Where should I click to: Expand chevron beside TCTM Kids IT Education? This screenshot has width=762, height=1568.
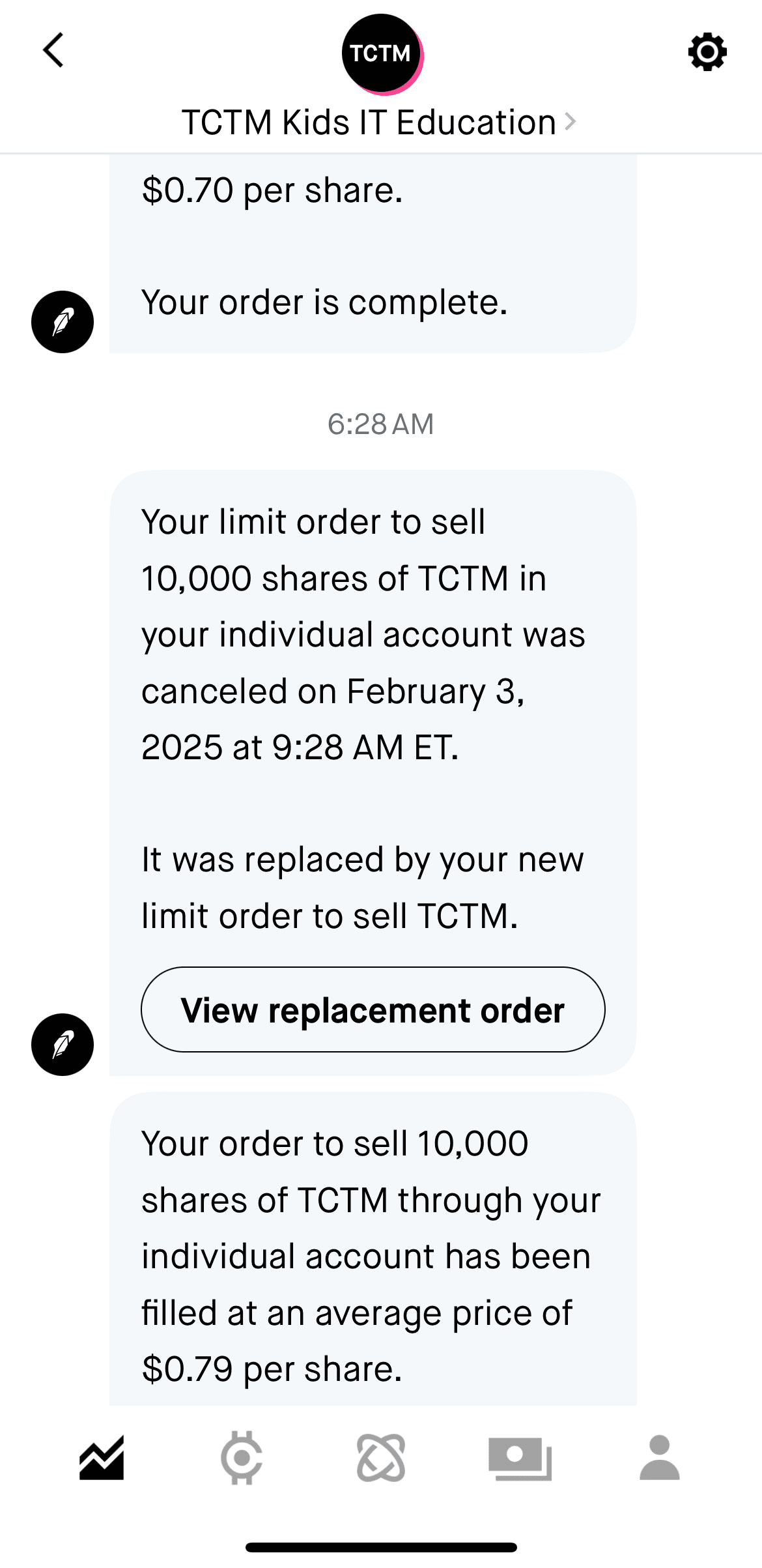[571, 122]
